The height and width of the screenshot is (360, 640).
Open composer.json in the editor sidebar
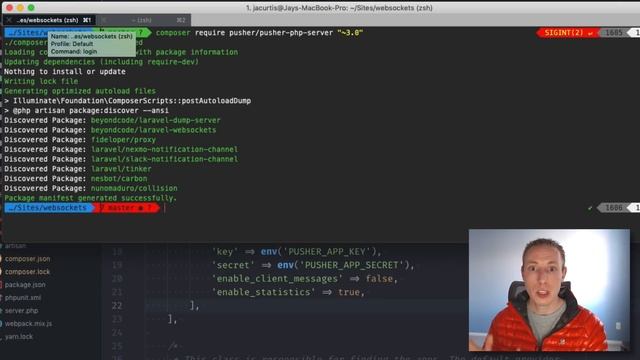coord(28,259)
